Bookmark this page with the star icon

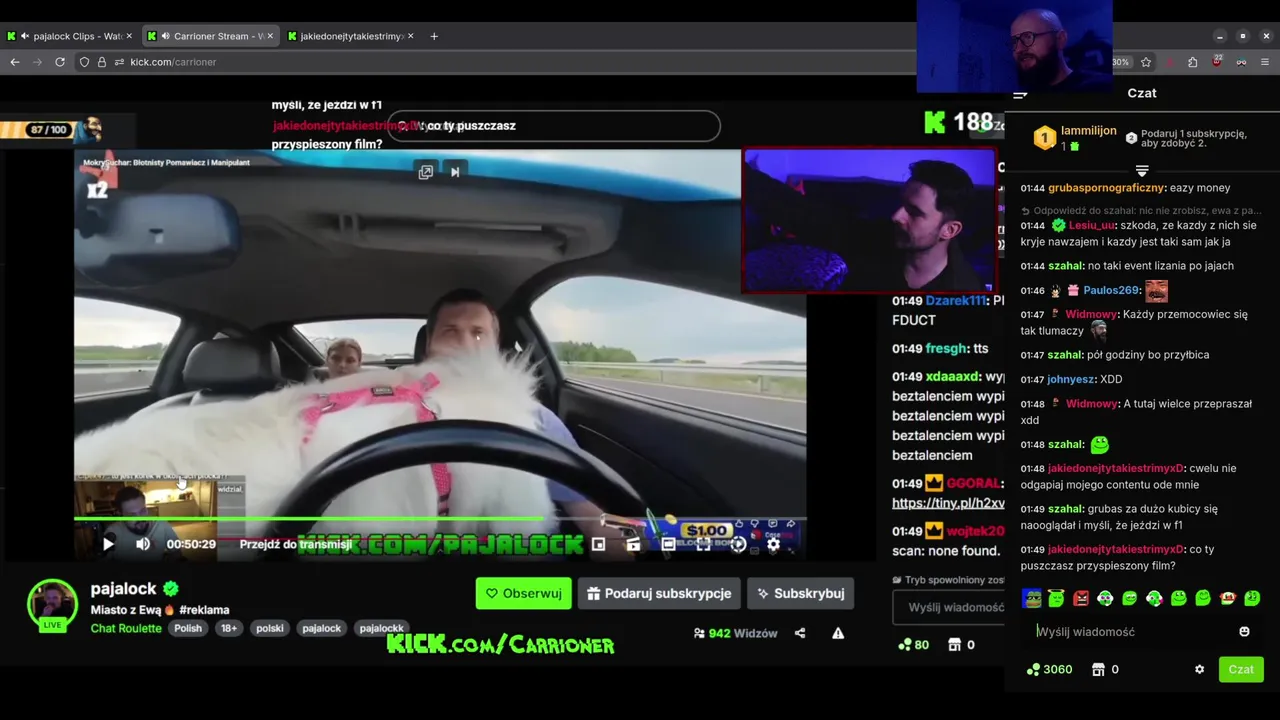(1146, 62)
